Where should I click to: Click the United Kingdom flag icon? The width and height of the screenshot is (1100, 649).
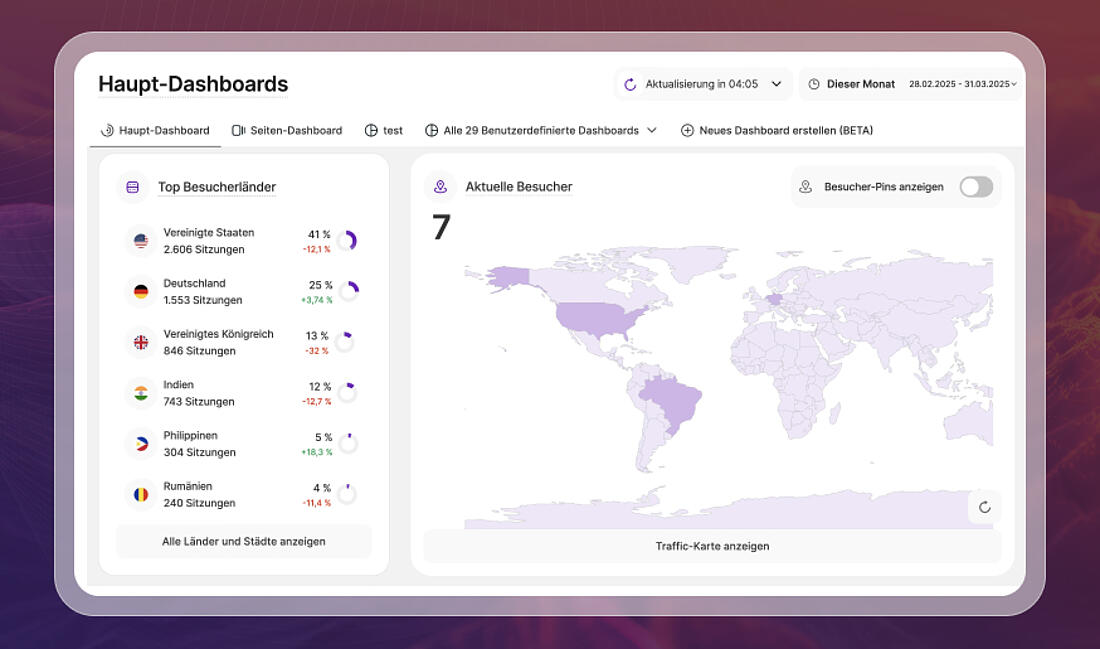point(141,342)
